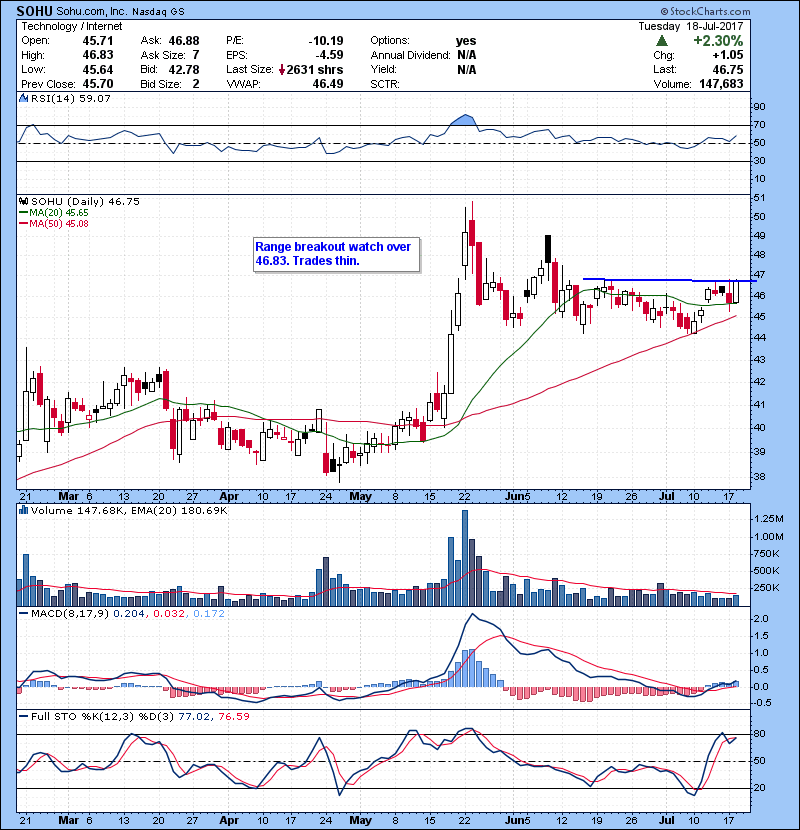Click the Prev Close value 45.70

click(98, 84)
